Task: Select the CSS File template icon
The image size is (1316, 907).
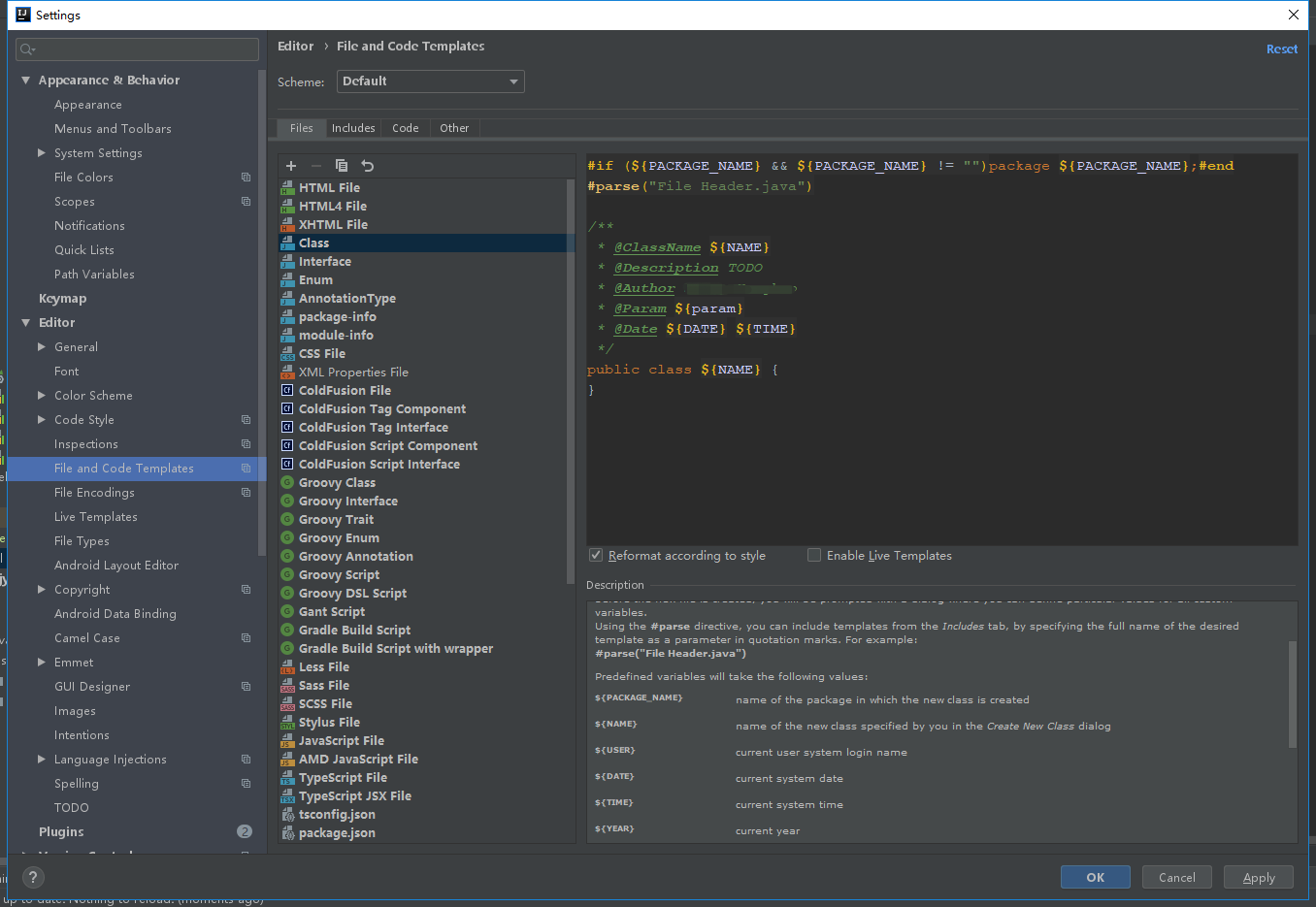Action: [287, 353]
